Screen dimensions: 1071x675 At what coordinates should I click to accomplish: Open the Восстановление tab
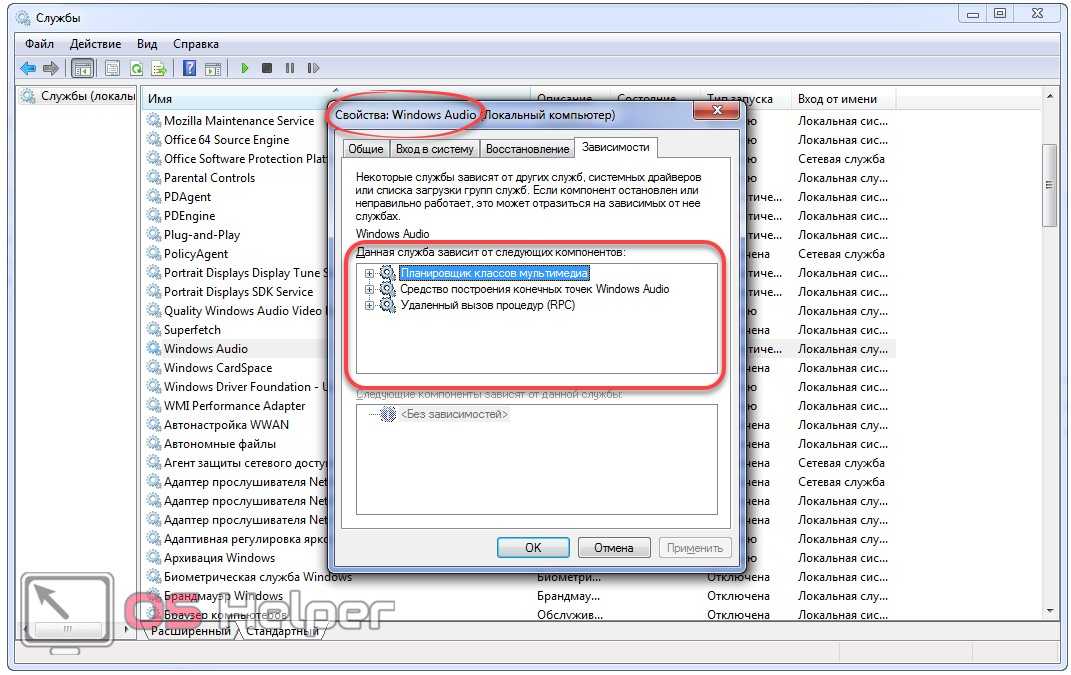click(x=527, y=149)
